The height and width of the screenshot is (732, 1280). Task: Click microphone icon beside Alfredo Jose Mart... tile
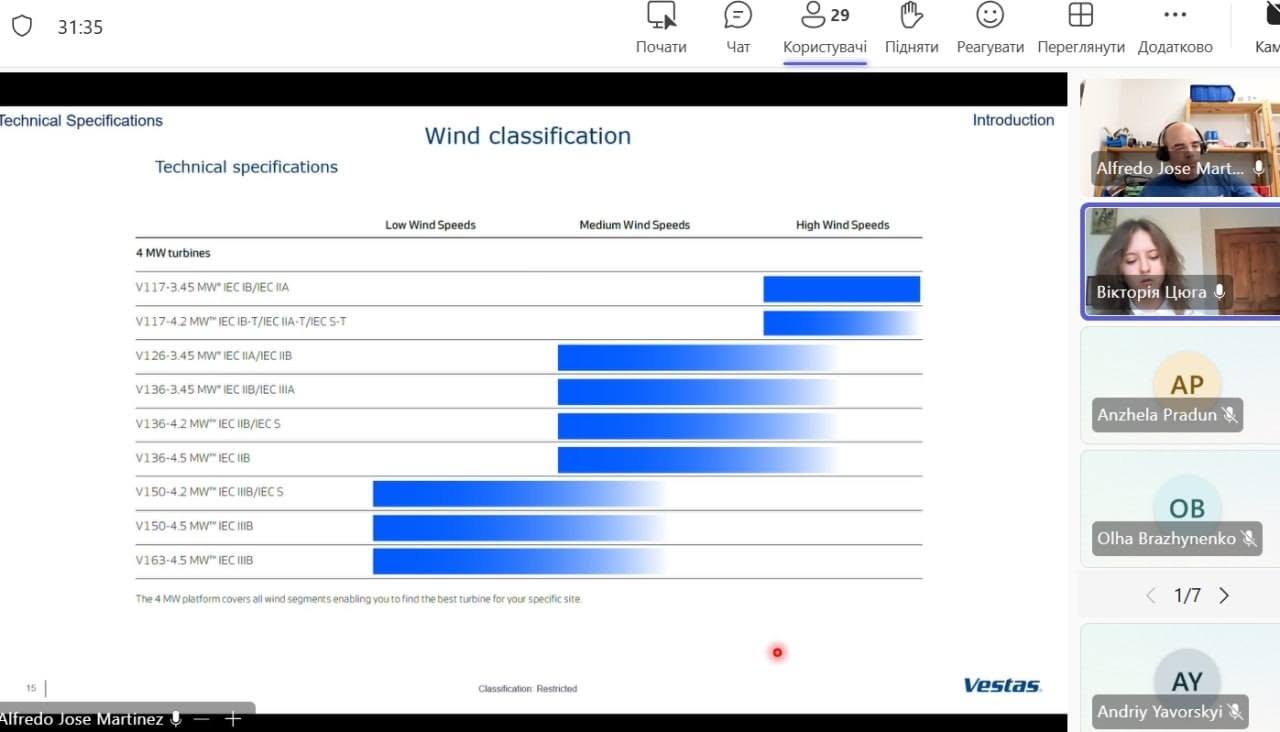point(1259,168)
